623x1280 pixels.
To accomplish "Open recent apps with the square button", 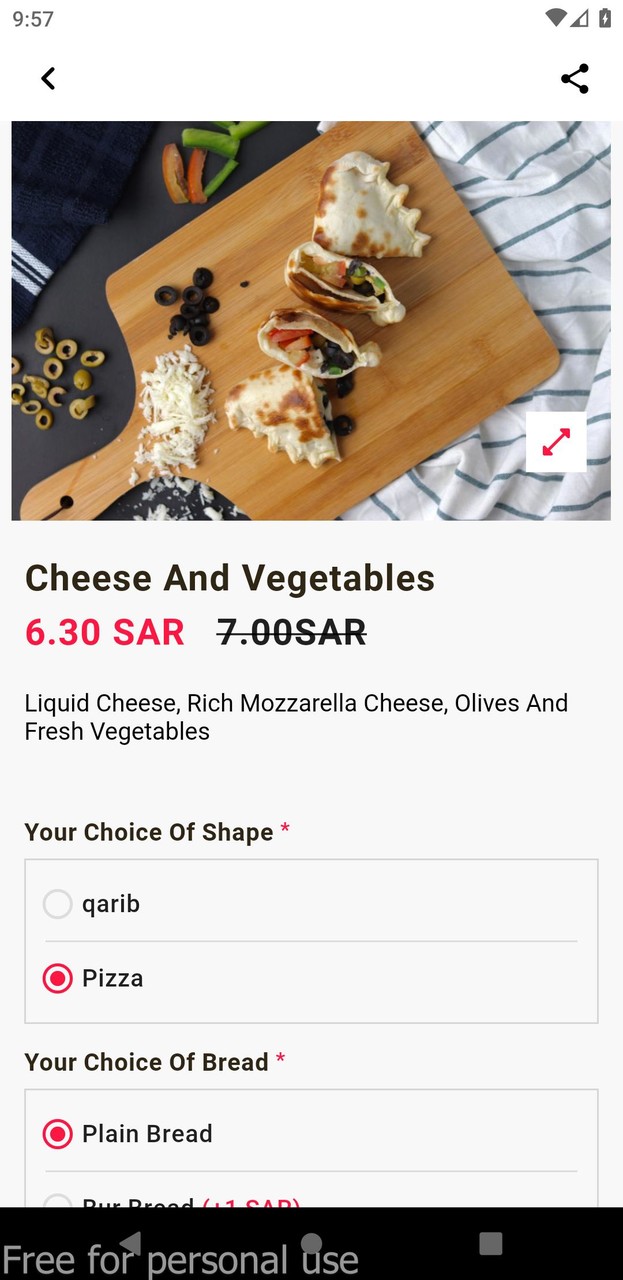I will point(490,1243).
